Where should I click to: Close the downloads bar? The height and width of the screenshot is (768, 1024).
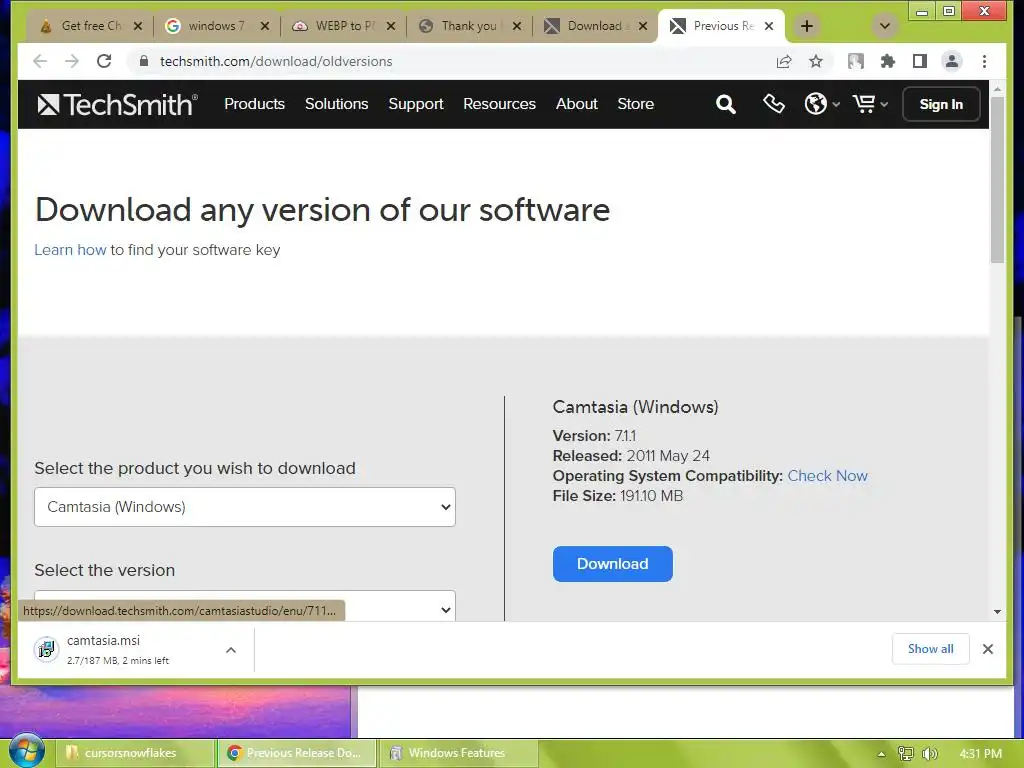click(987, 649)
